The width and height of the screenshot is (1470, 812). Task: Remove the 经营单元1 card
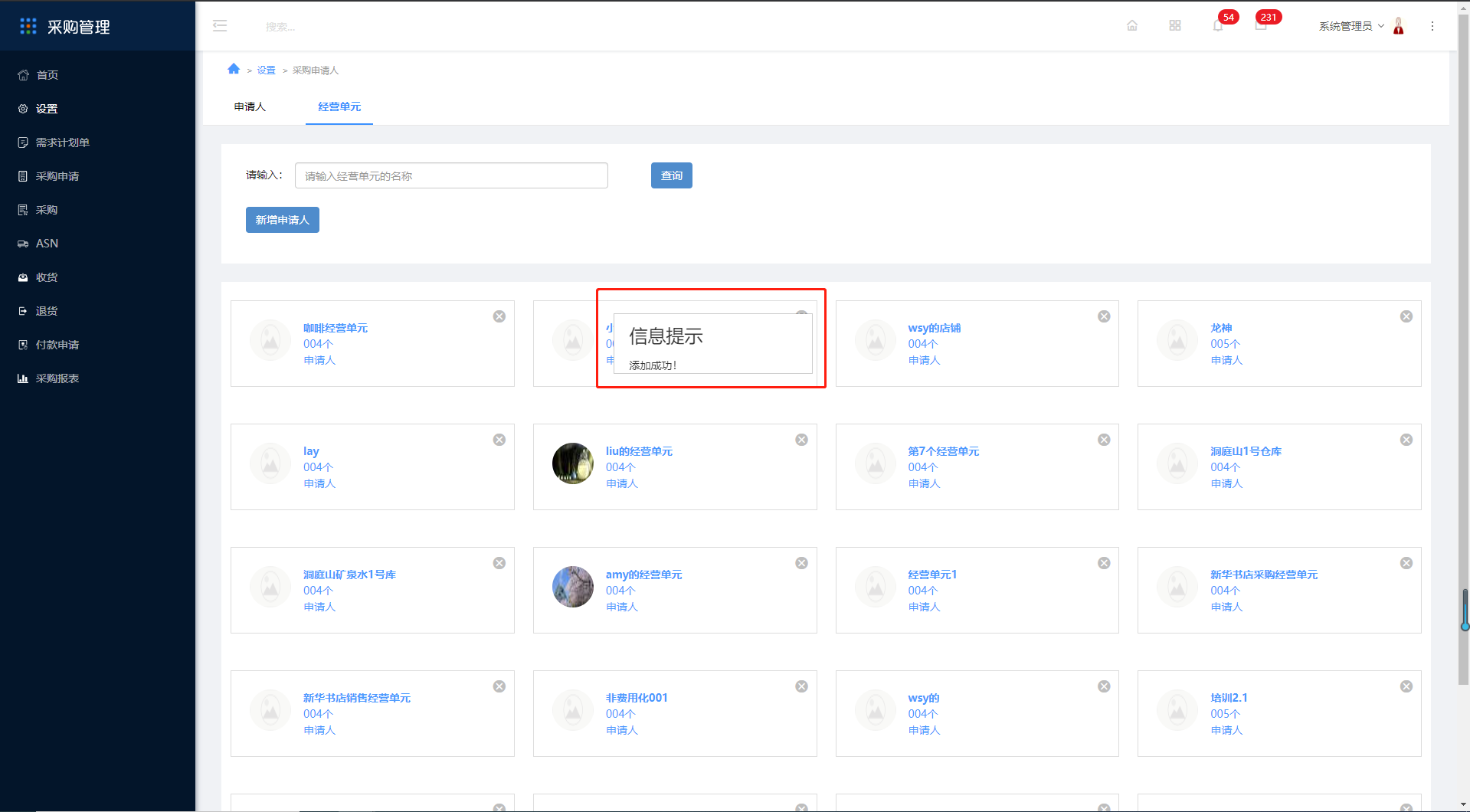(1104, 563)
